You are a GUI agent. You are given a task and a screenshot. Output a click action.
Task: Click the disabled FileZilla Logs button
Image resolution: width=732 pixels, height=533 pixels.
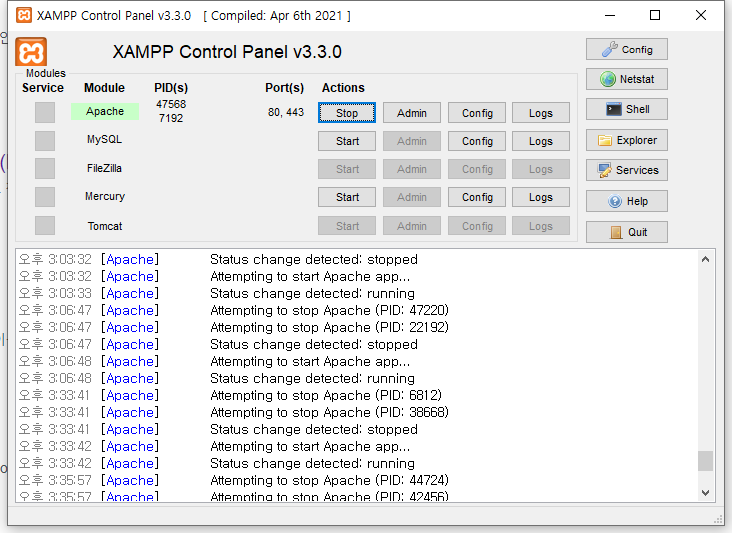[541, 169]
